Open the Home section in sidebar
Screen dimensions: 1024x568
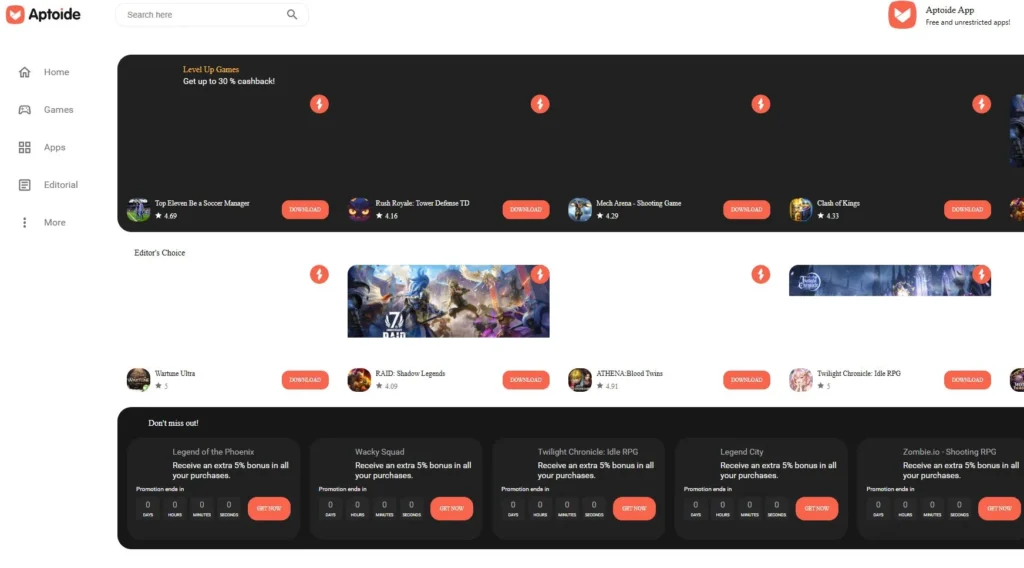[x=44, y=72]
